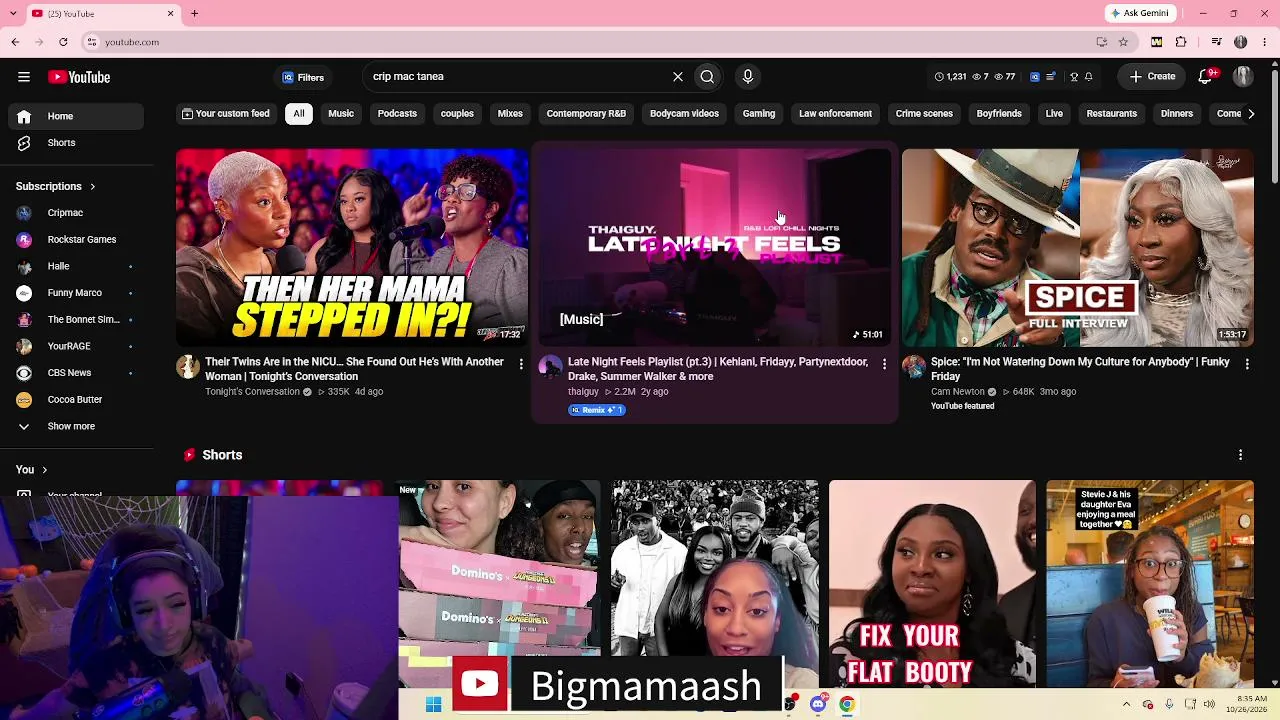Expand the Subscriptions section chevron

(x=92, y=186)
